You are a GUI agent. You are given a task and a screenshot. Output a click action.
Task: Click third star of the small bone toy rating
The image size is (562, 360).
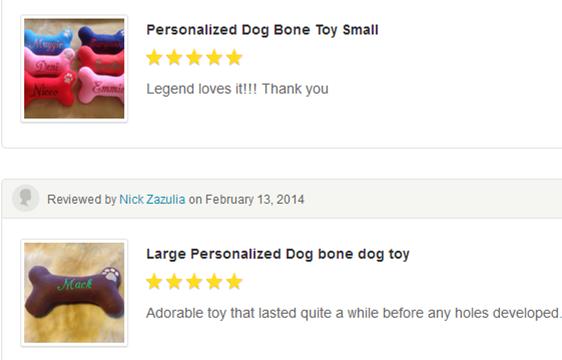194,57
